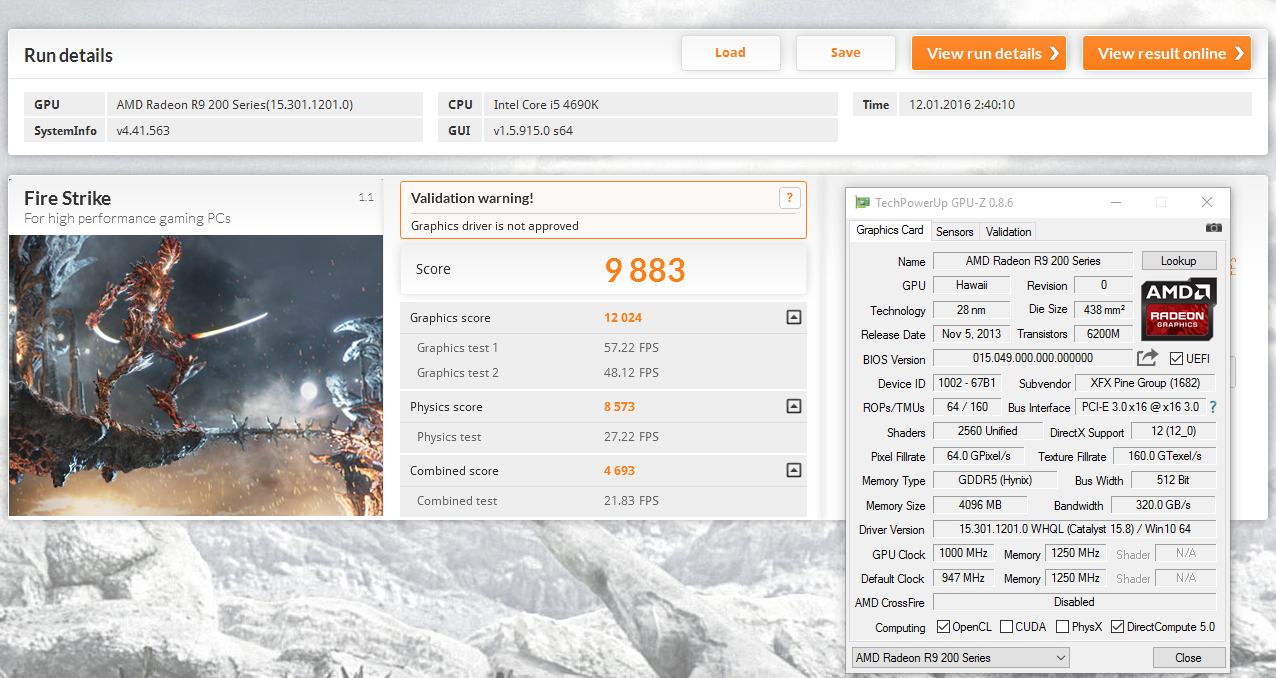The width and height of the screenshot is (1276, 678).
Task: Click the Close button in GPU-Z
Action: pos(1189,657)
